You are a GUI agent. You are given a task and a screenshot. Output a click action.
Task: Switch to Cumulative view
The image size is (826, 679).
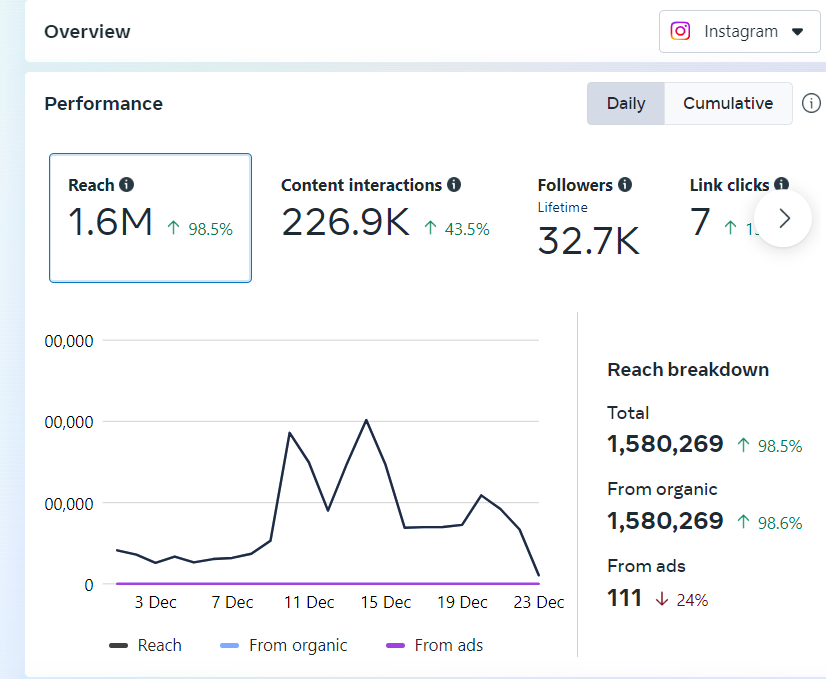click(x=728, y=104)
